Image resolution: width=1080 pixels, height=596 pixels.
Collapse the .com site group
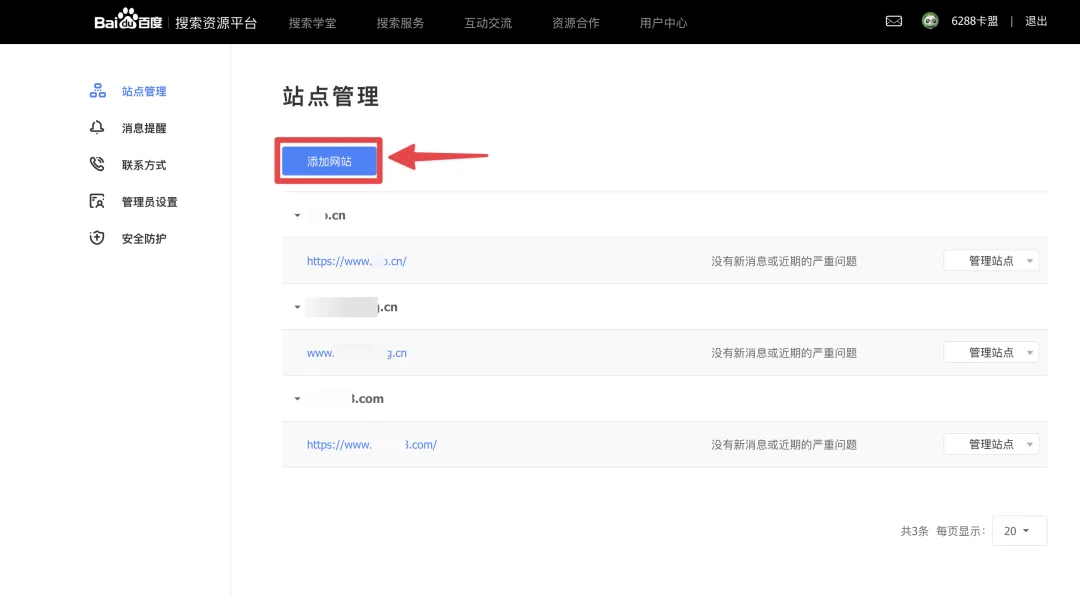click(297, 399)
